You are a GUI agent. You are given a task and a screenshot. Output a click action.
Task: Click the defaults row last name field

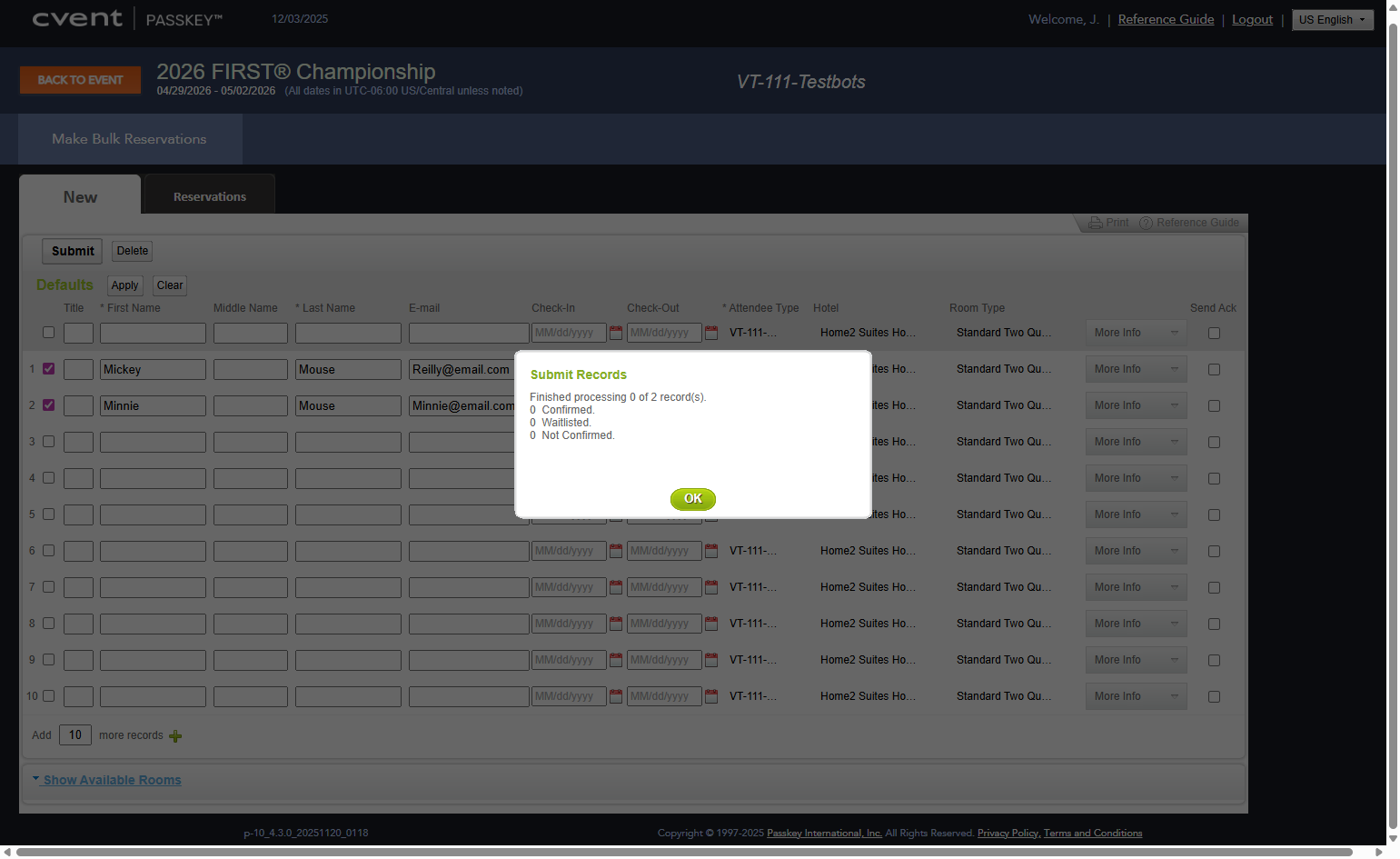(348, 333)
